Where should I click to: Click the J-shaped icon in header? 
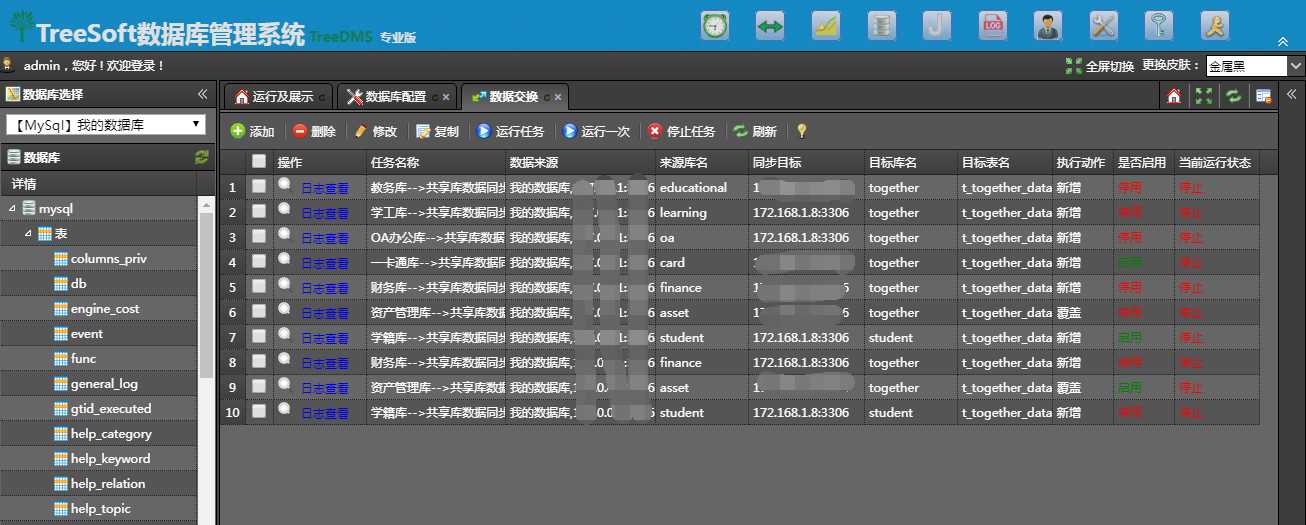(x=936, y=26)
